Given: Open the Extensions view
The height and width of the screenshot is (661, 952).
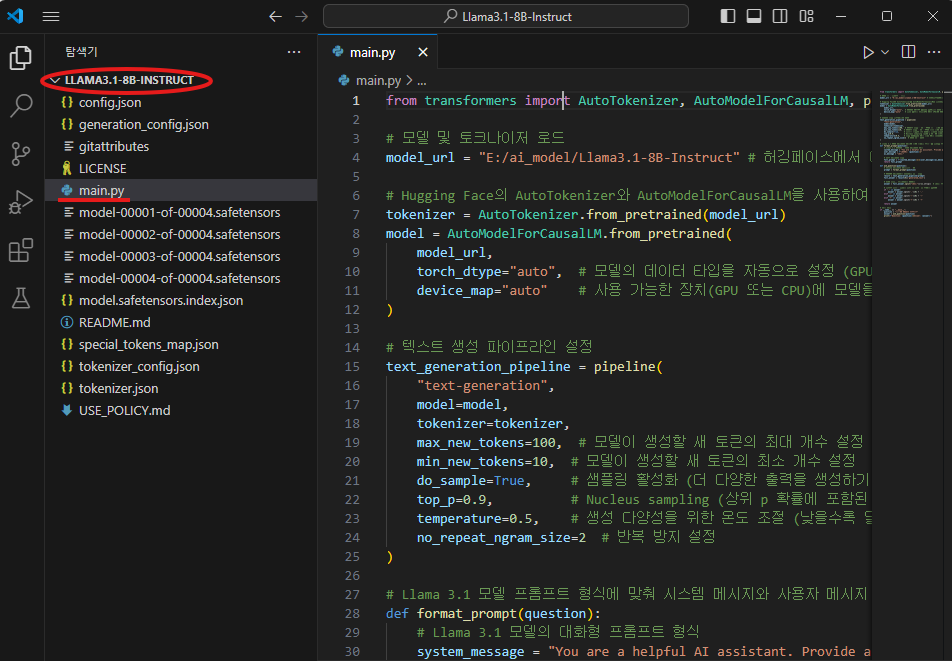Looking at the screenshot, I should [21, 250].
